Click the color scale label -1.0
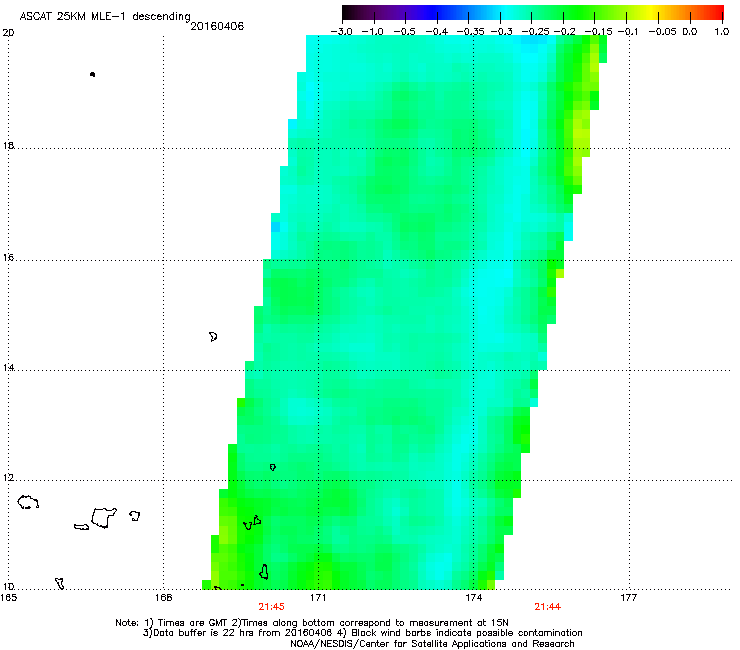This screenshot has width=740, height=650. 372,32
